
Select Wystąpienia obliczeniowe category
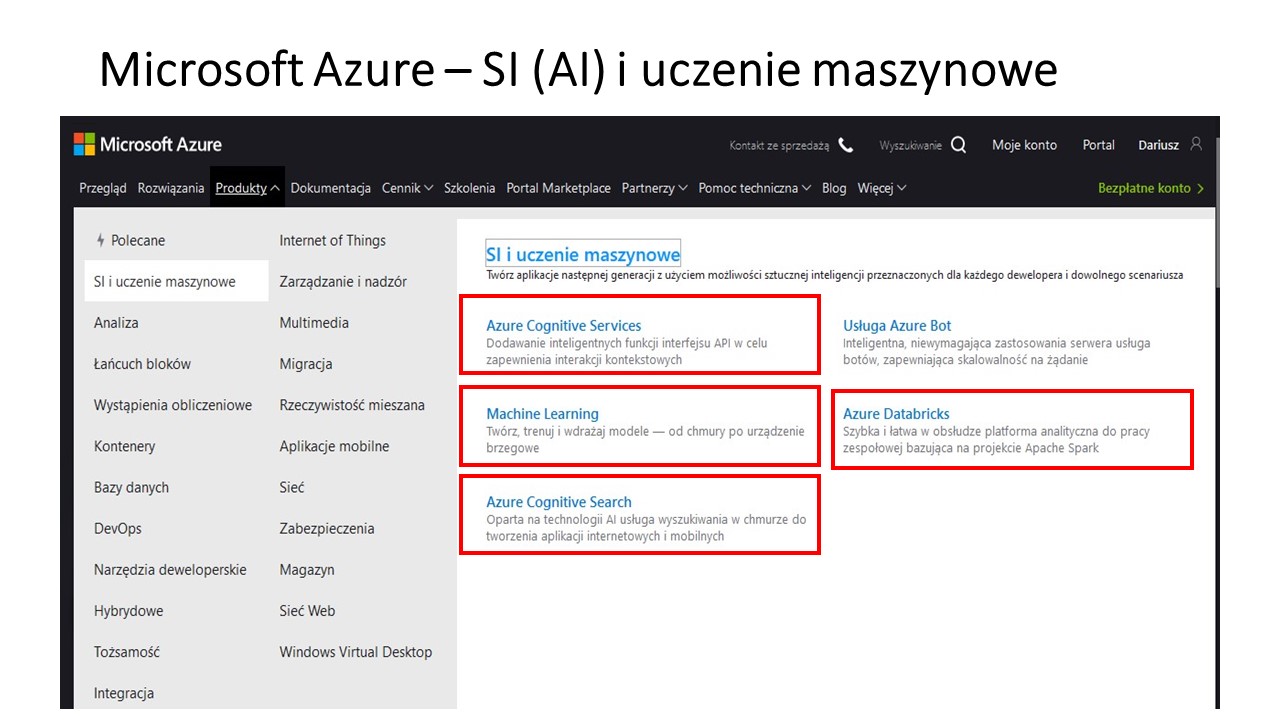[173, 405]
